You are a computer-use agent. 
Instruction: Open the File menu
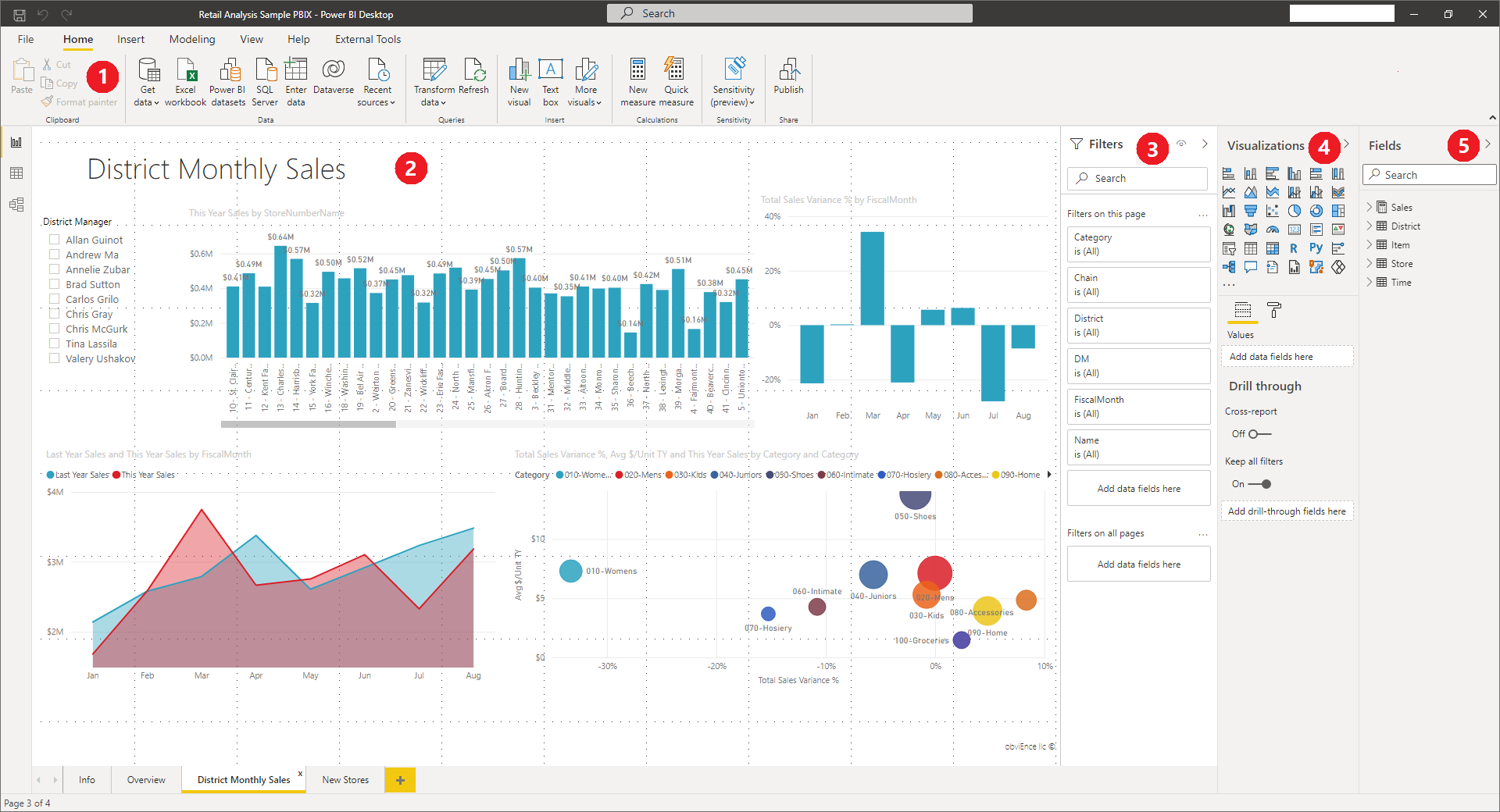(26, 39)
